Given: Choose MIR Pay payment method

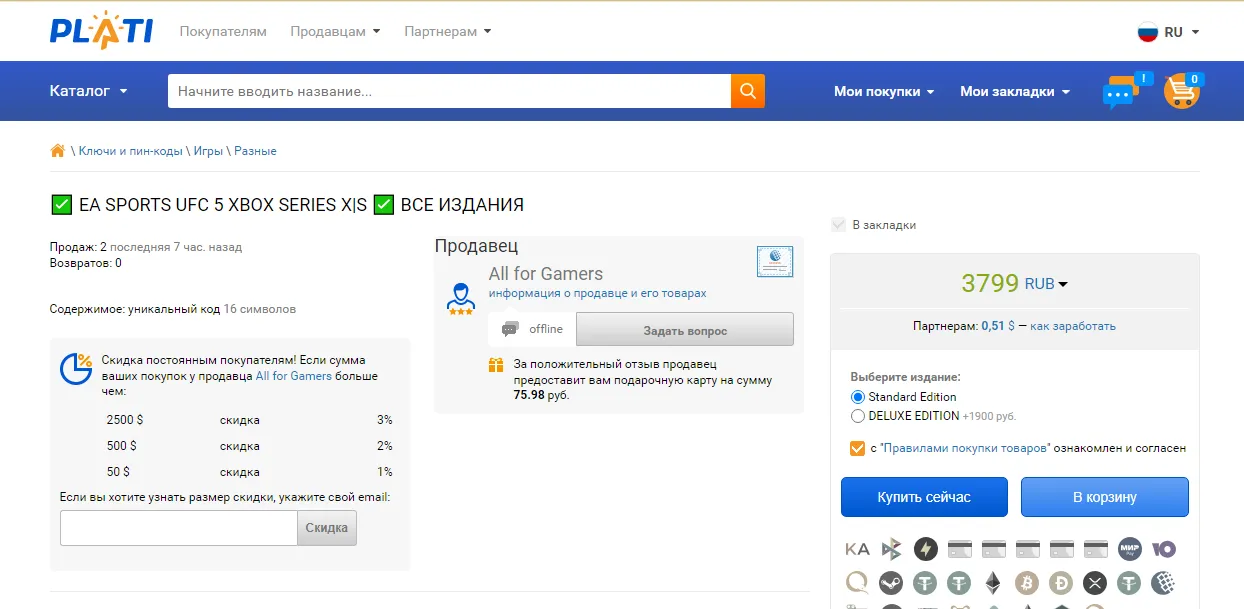Looking at the screenshot, I should [1130, 549].
